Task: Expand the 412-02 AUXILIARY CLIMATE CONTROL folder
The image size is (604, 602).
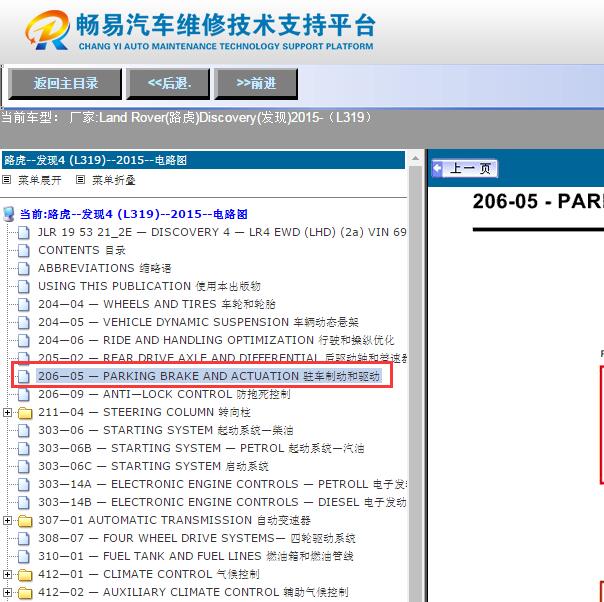Action: click(x=7, y=592)
